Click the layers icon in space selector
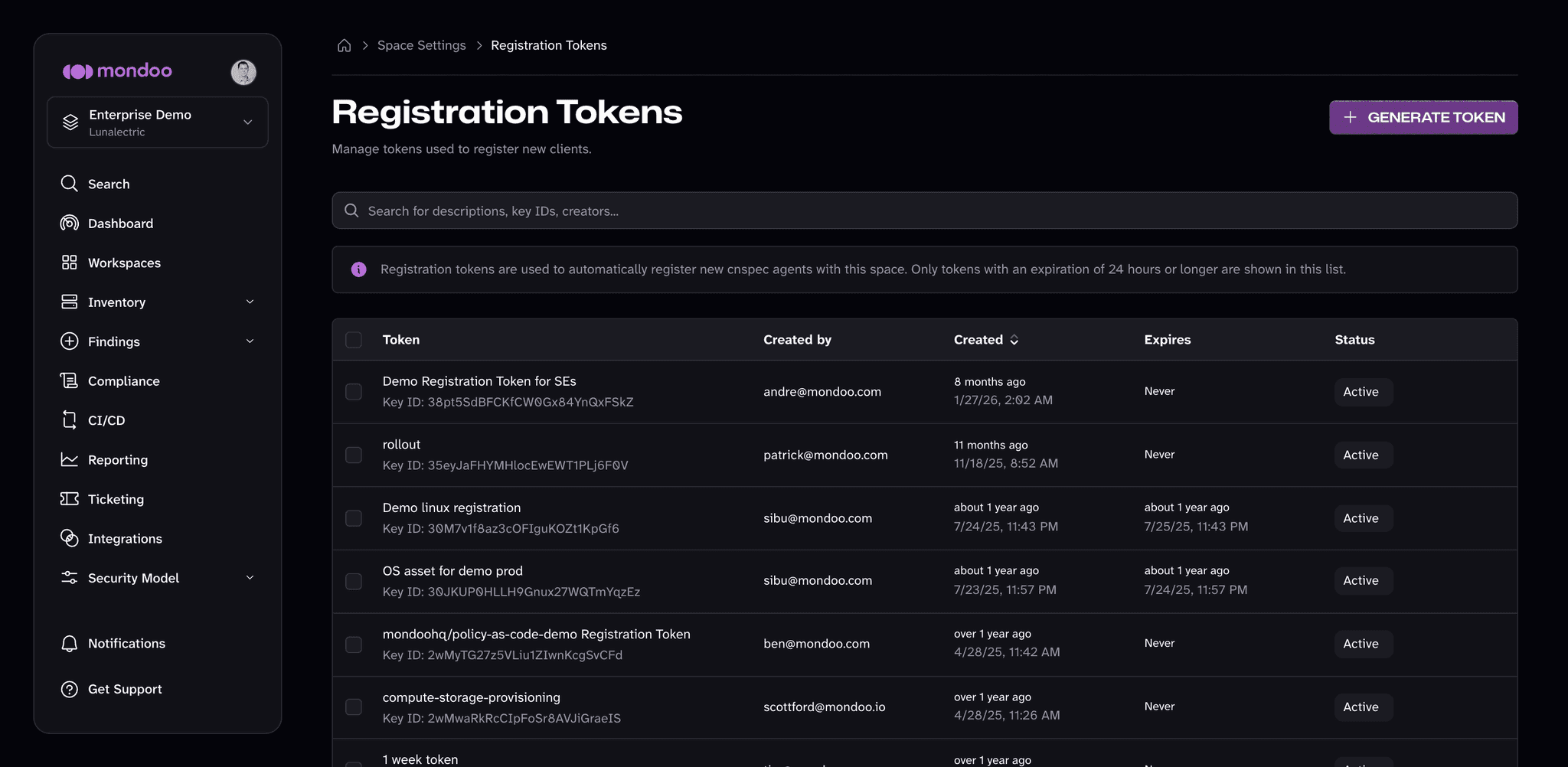 click(70, 122)
